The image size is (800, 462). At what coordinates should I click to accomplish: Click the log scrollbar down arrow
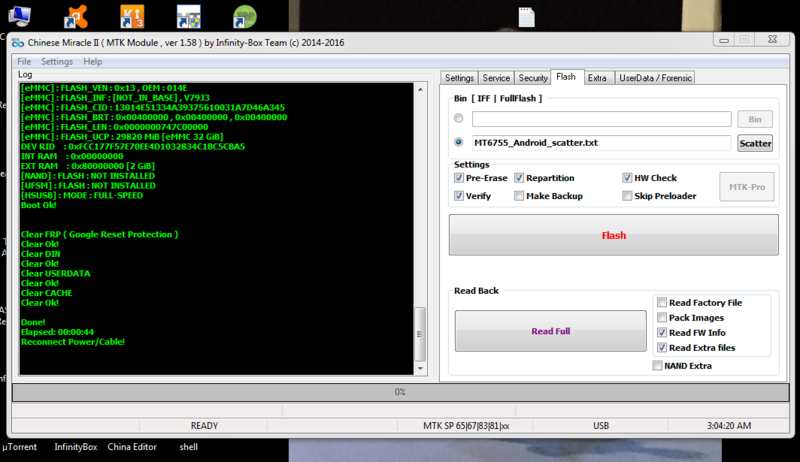tap(420, 368)
